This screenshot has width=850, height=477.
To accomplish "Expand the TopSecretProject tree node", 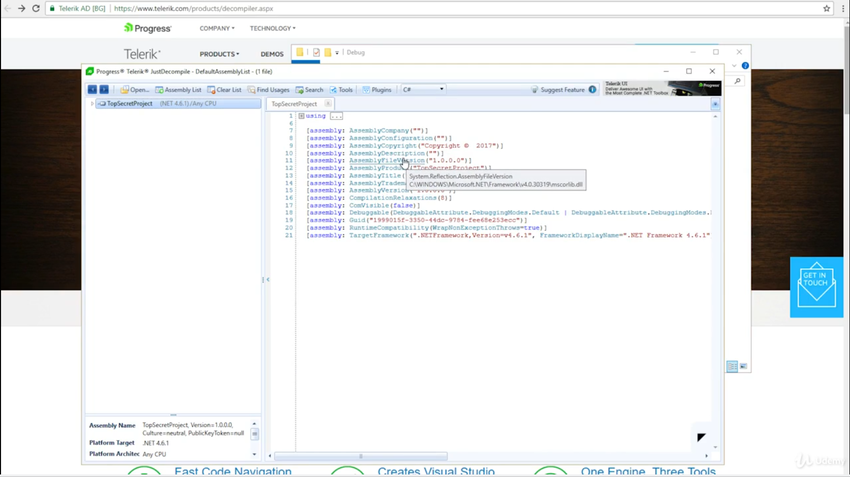I will pos(92,104).
